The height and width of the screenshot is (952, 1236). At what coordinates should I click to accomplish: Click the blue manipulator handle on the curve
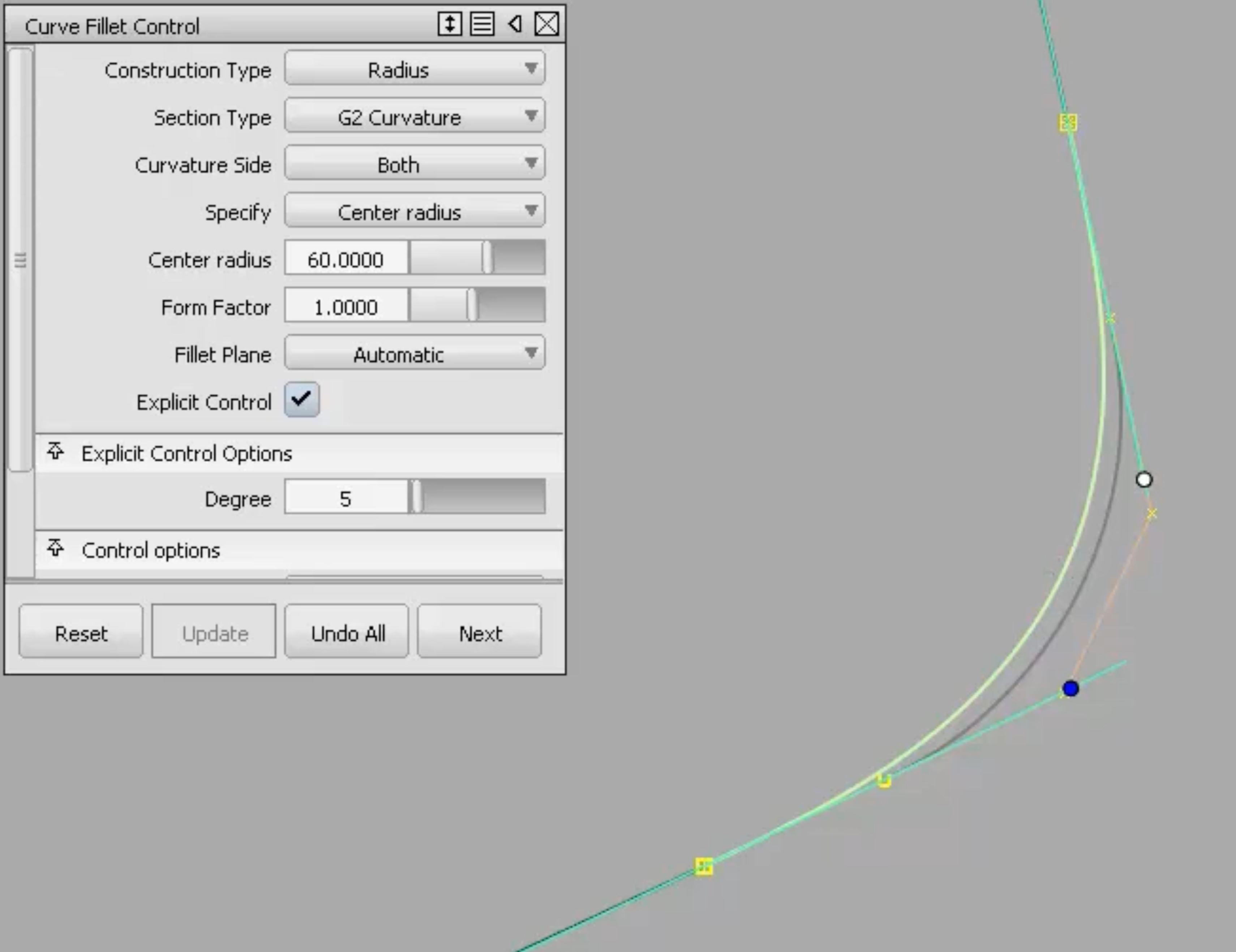tap(1070, 689)
